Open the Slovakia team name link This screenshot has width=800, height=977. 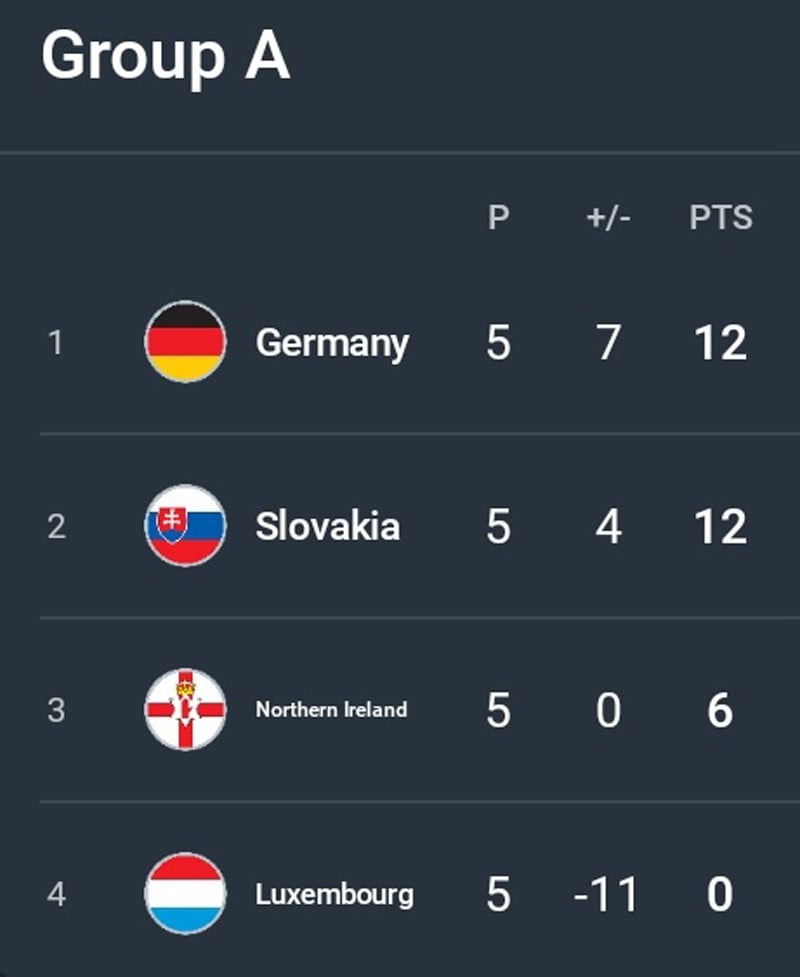coord(327,526)
